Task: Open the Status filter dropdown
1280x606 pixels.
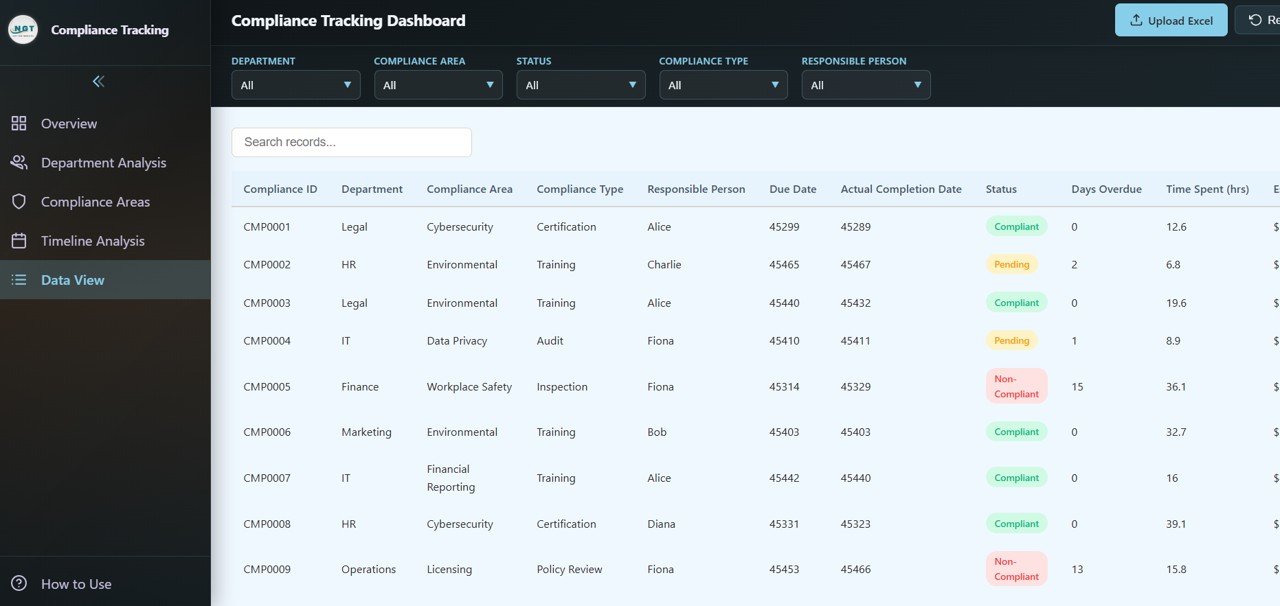Action: point(580,85)
